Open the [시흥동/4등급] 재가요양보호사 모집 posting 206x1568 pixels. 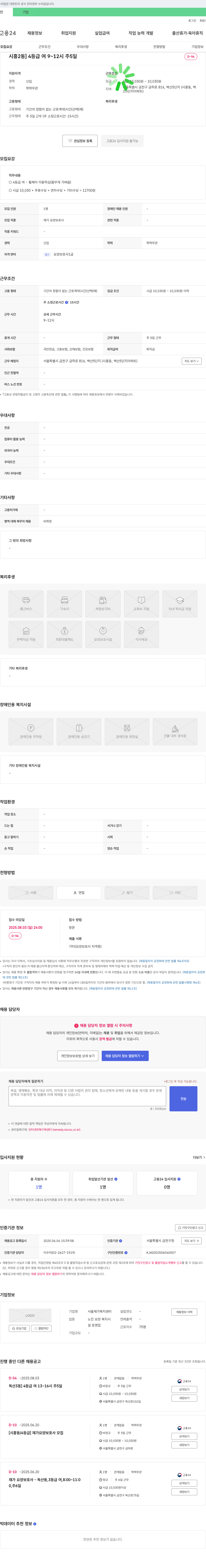click(x=36, y=1433)
